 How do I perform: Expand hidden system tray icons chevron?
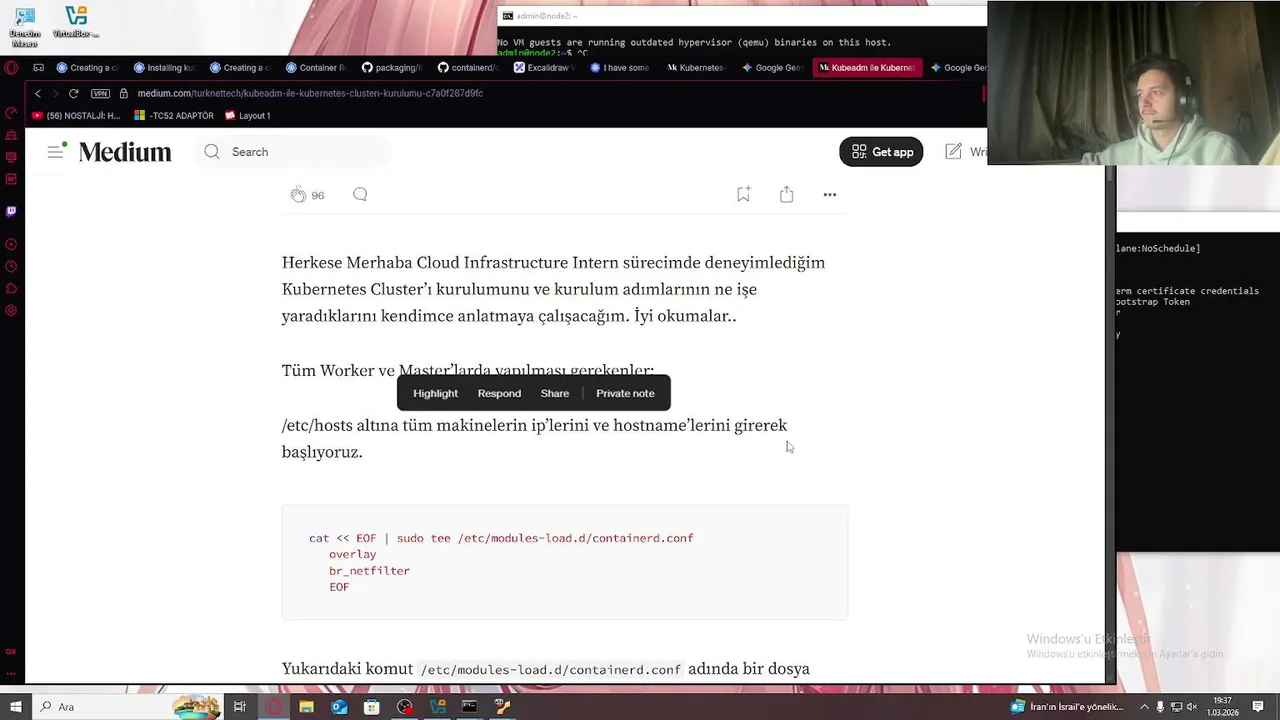click(x=1145, y=707)
